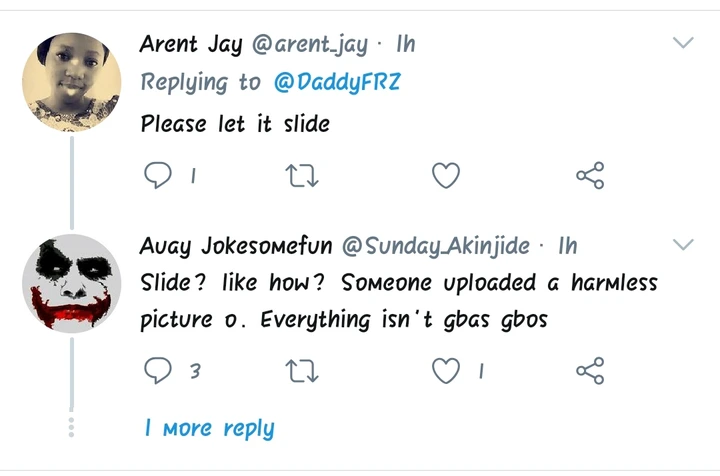Viewport: 720px width, 476px height.
Task: Like Auay Jokesomefun's tweet with the heart
Action: coord(445,371)
